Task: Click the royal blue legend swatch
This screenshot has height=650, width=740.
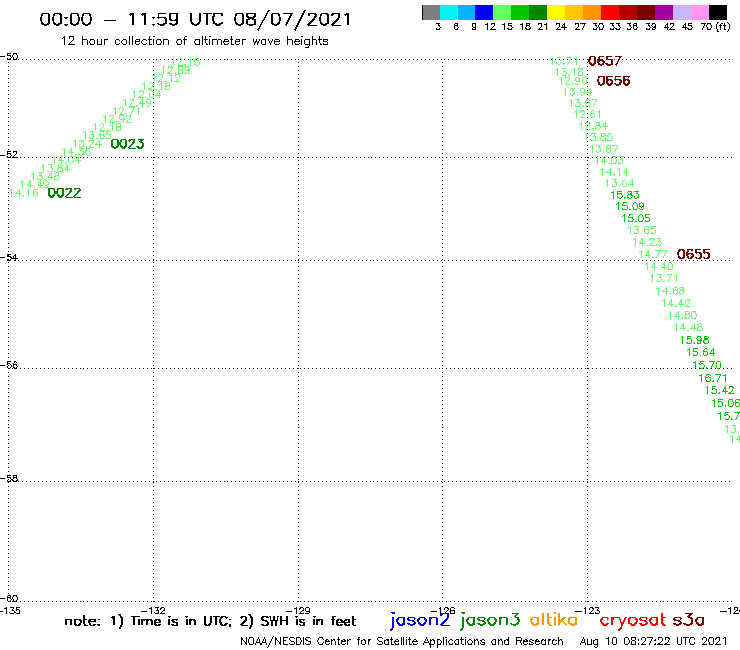Action: 484,12
